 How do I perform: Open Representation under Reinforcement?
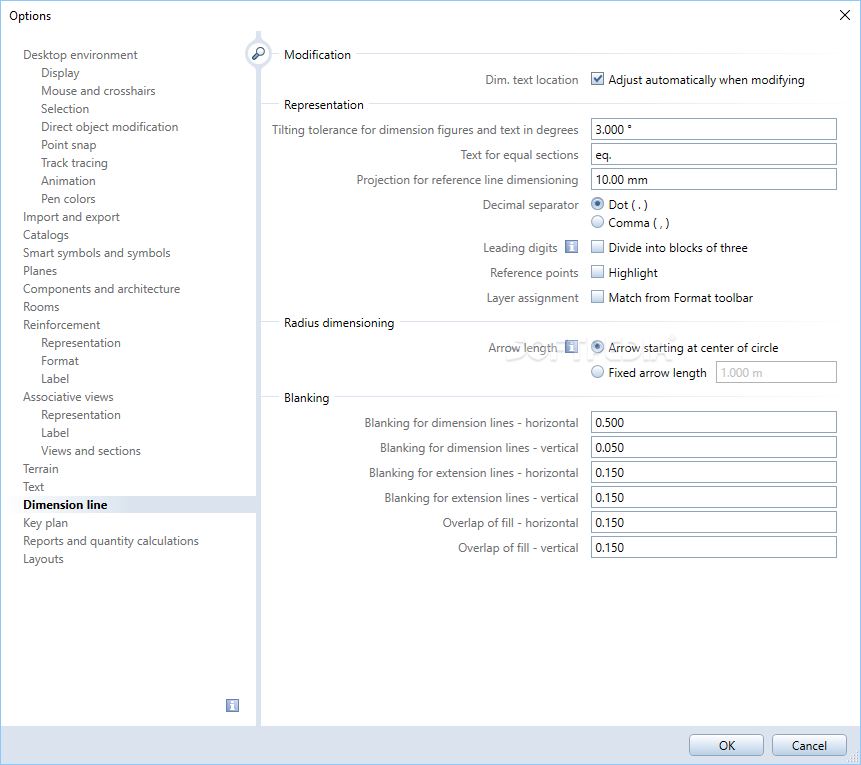(81, 343)
